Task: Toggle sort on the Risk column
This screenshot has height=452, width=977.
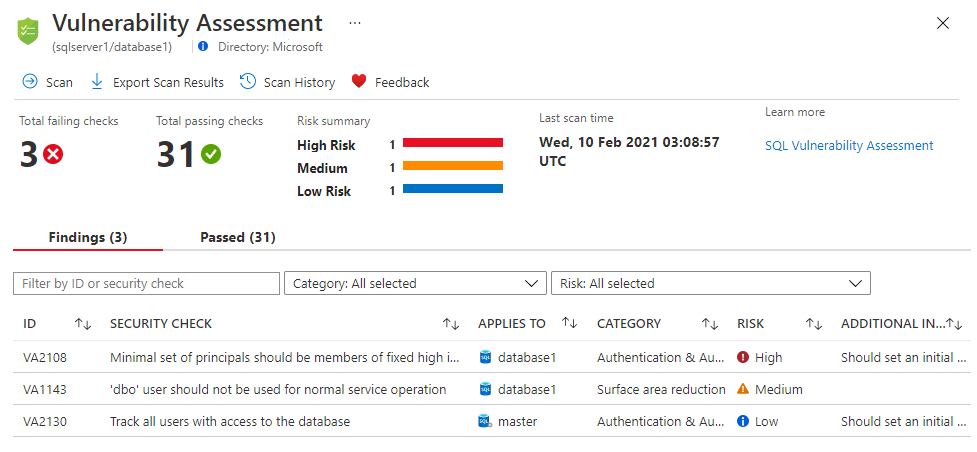Action: click(x=814, y=324)
